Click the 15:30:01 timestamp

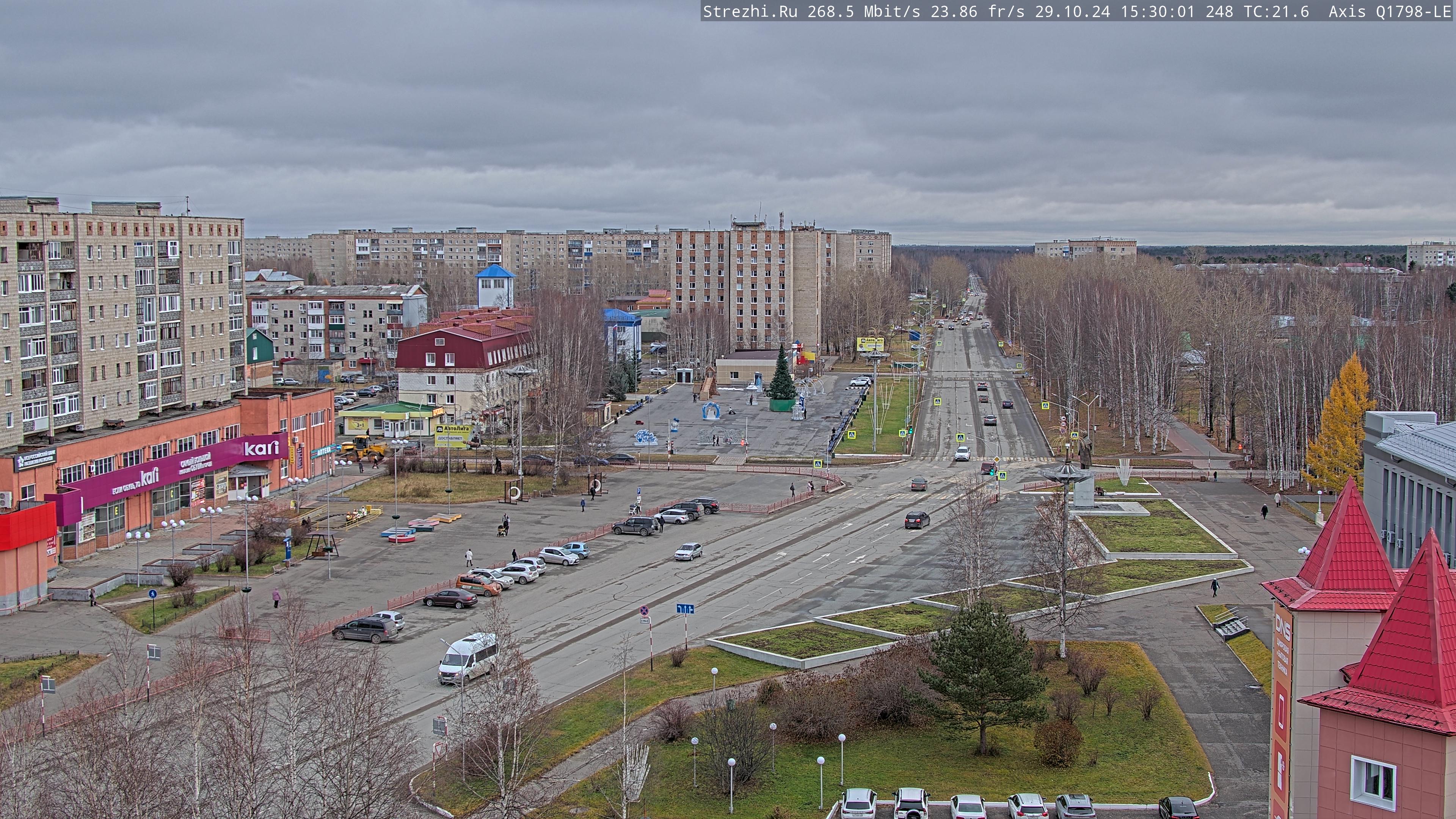click(1158, 12)
